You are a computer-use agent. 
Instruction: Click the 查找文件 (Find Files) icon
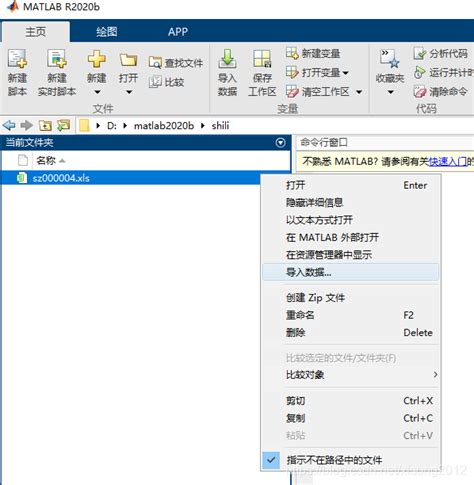(155, 63)
